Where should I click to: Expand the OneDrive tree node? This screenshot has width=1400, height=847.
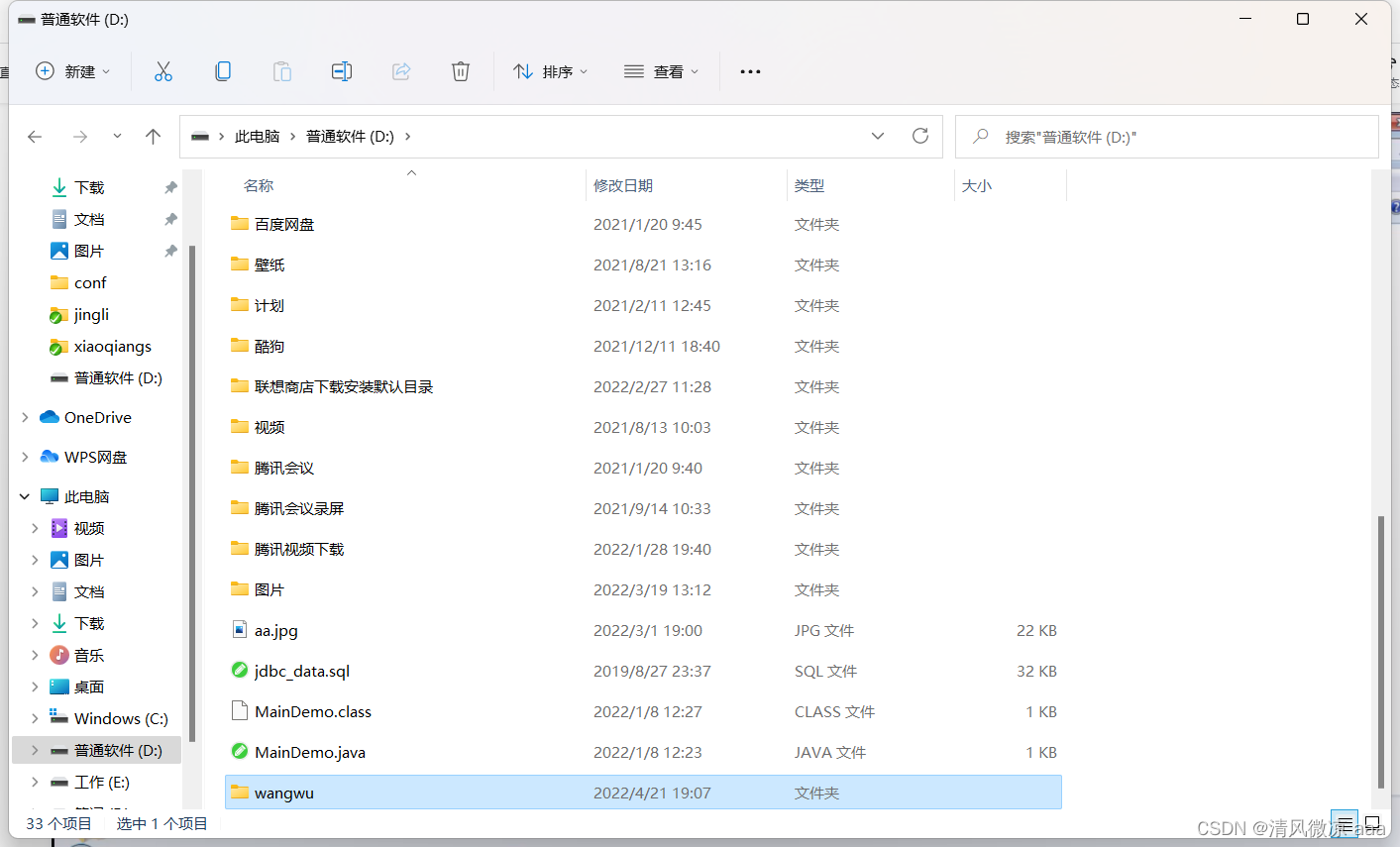(25, 418)
